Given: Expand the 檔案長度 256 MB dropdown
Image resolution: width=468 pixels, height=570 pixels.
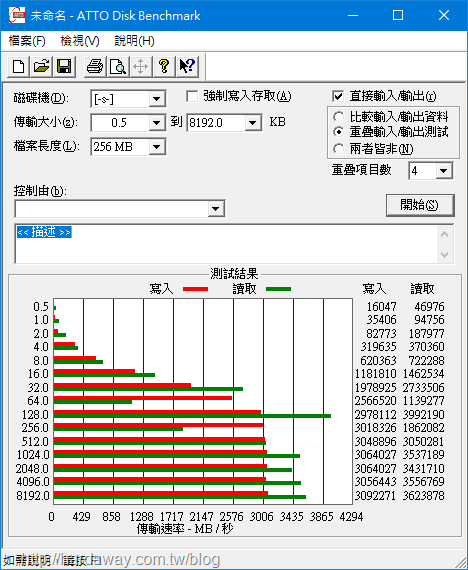Looking at the screenshot, I should [157, 147].
